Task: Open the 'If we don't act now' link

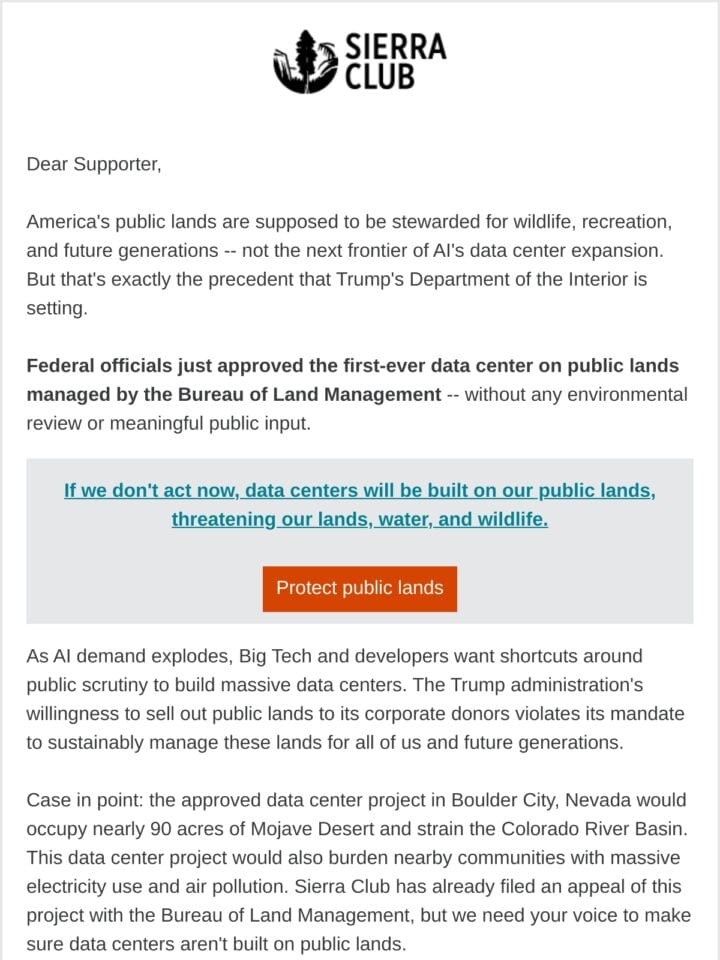Action: coord(359,490)
